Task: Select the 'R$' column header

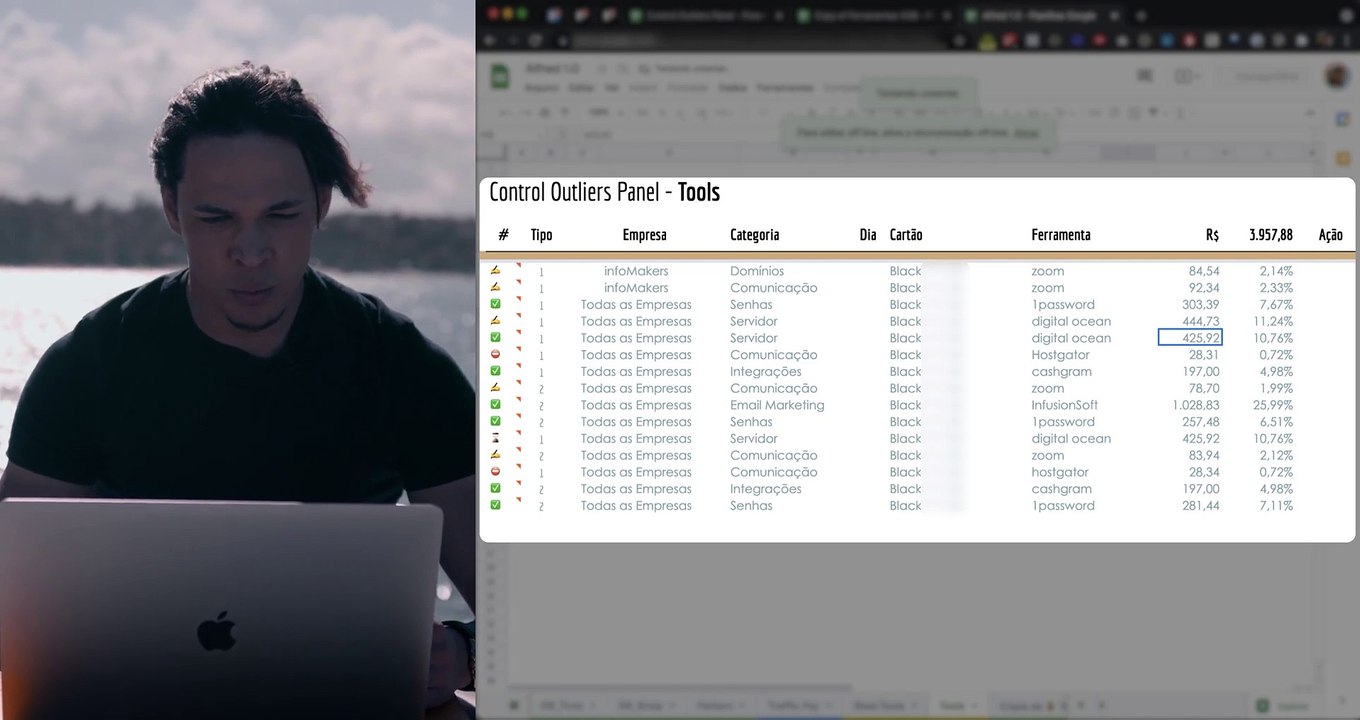Action: [1212, 235]
